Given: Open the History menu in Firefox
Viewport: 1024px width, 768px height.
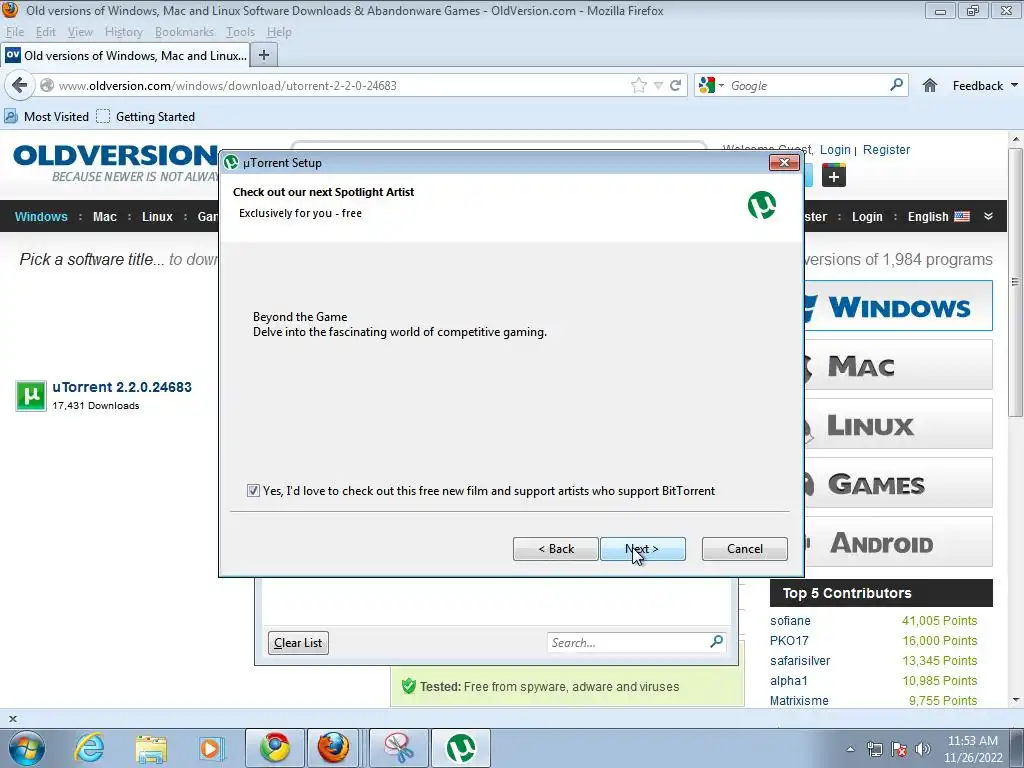Looking at the screenshot, I should (x=123, y=32).
